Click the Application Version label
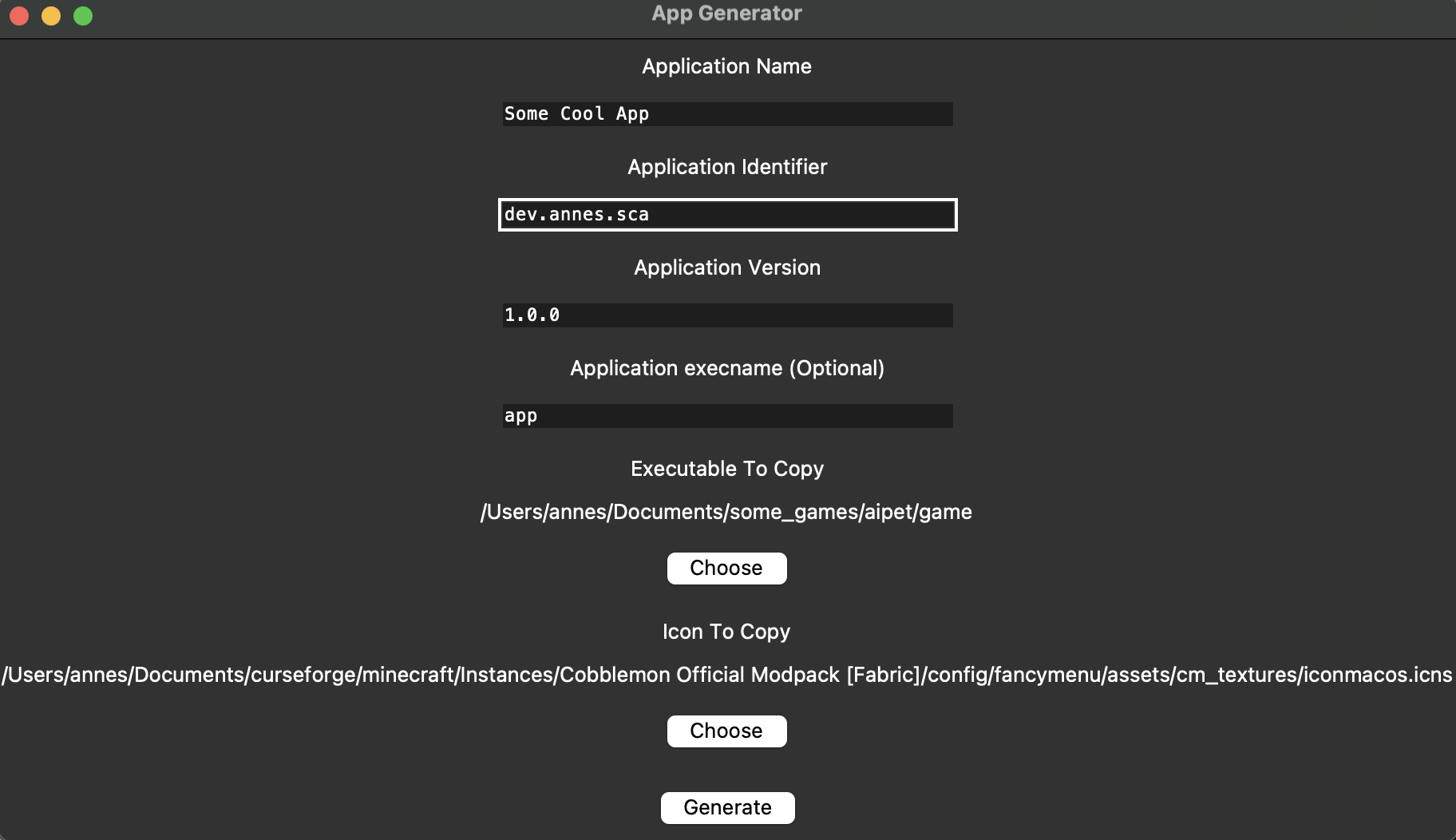This screenshot has width=1456, height=840. point(726,267)
